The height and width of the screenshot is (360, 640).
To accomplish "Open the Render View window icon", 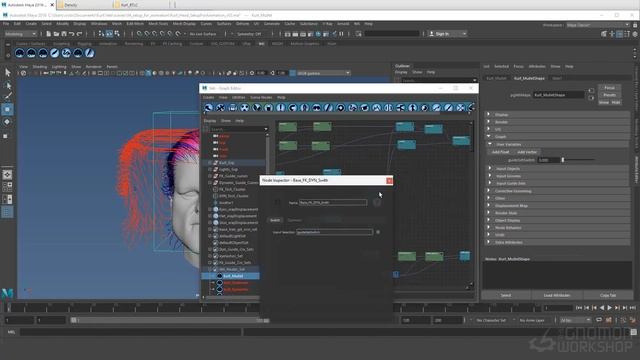I will tap(287, 34).
